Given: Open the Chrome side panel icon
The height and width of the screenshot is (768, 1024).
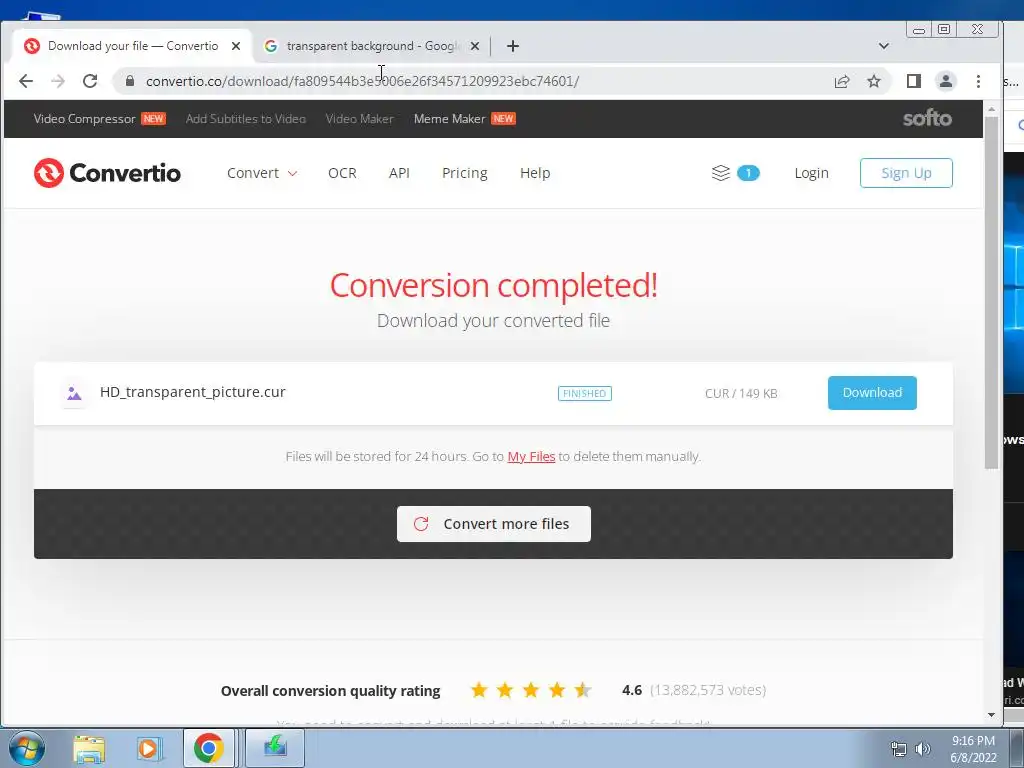Looking at the screenshot, I should click(x=914, y=81).
